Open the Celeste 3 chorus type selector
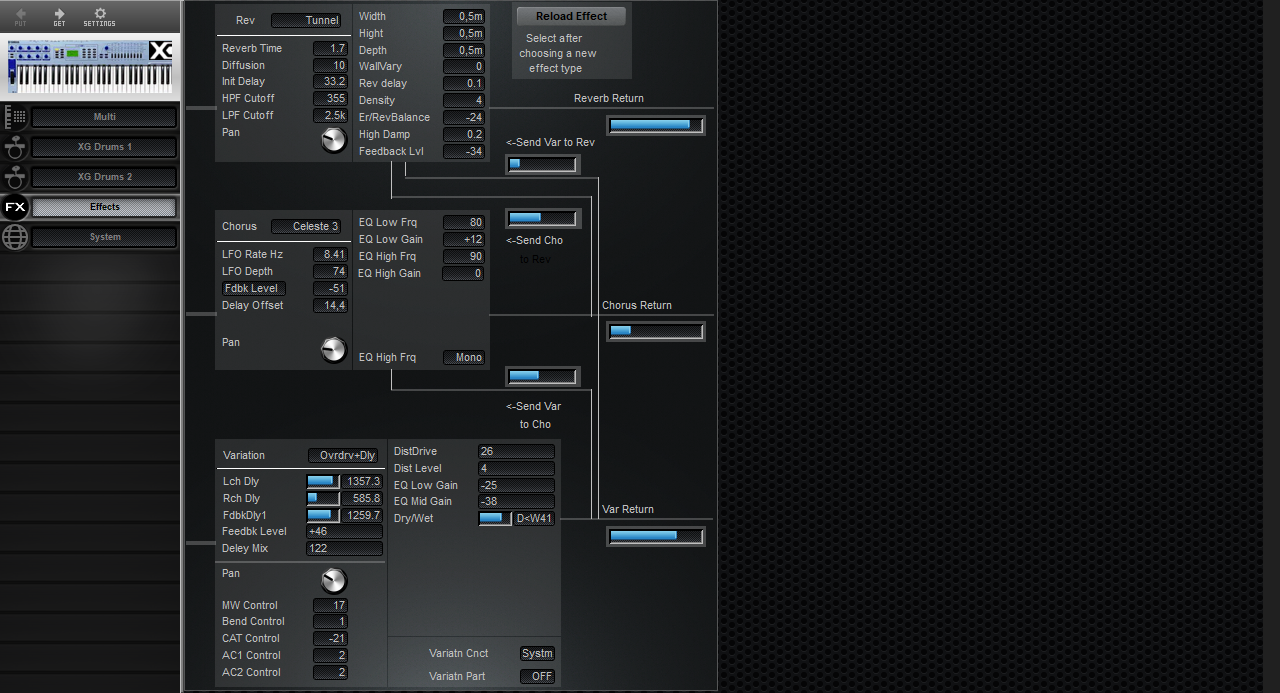The width and height of the screenshot is (1280, 693). point(306,226)
